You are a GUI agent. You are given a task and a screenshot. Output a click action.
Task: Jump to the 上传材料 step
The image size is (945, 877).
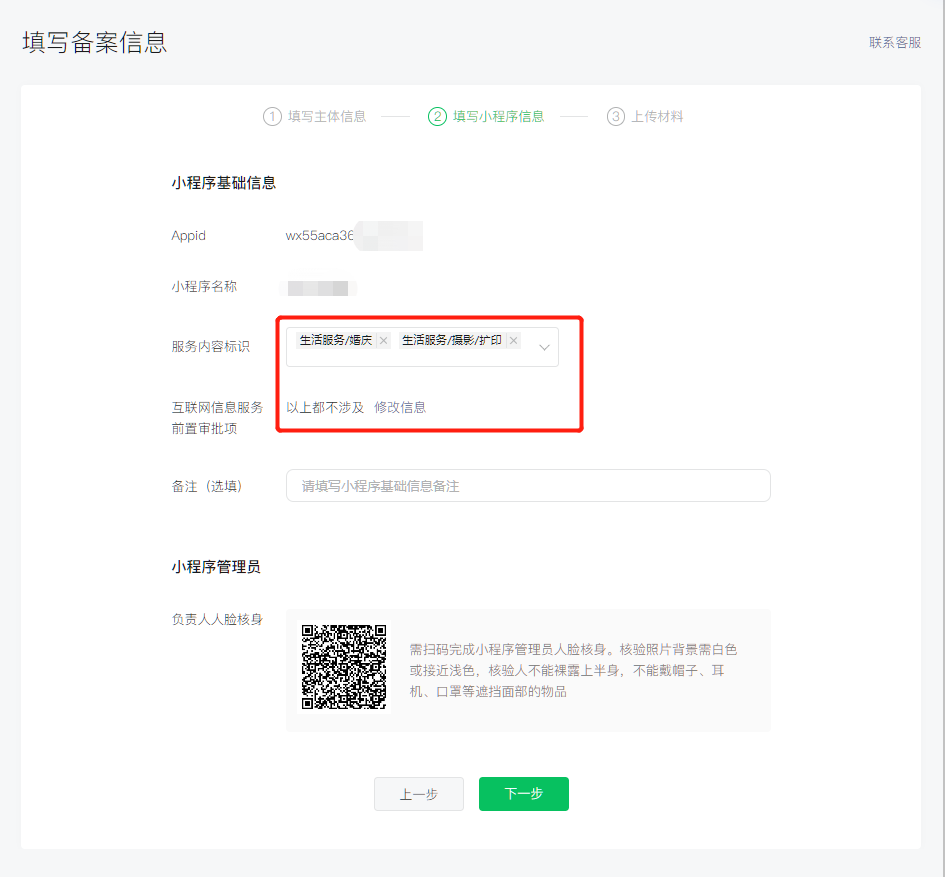coord(657,116)
